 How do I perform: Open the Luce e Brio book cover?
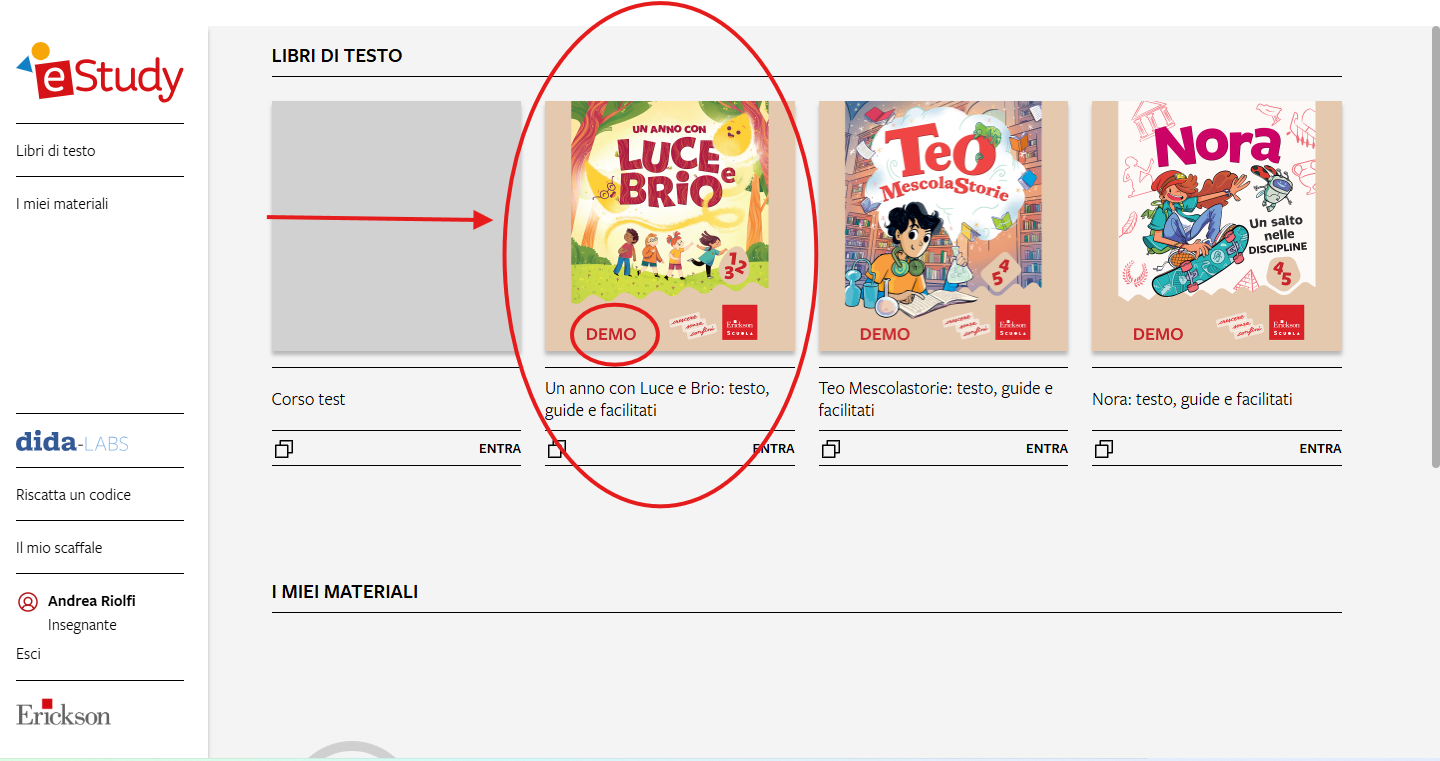click(670, 226)
